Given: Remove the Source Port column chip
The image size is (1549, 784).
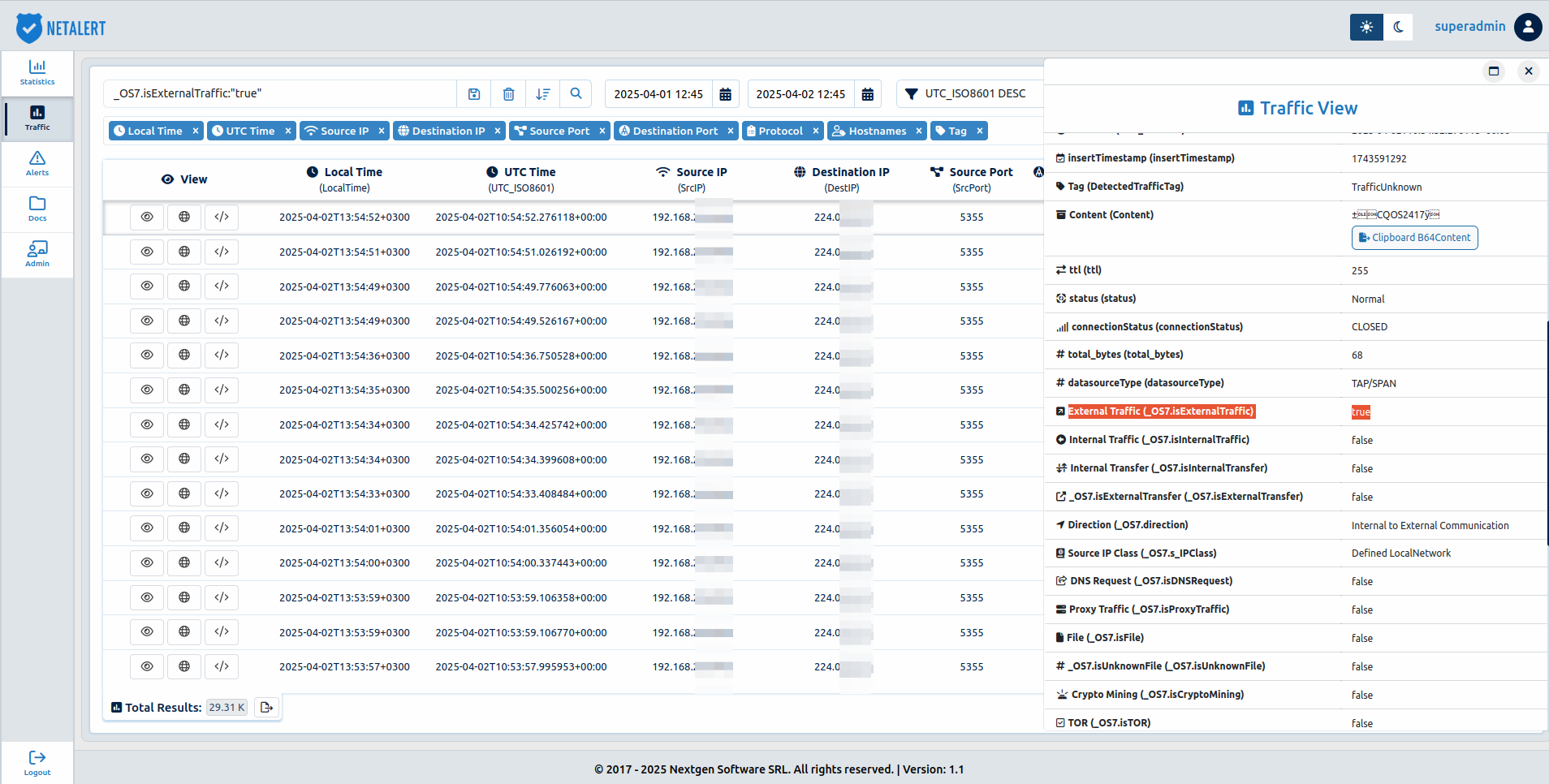Looking at the screenshot, I should (x=602, y=131).
